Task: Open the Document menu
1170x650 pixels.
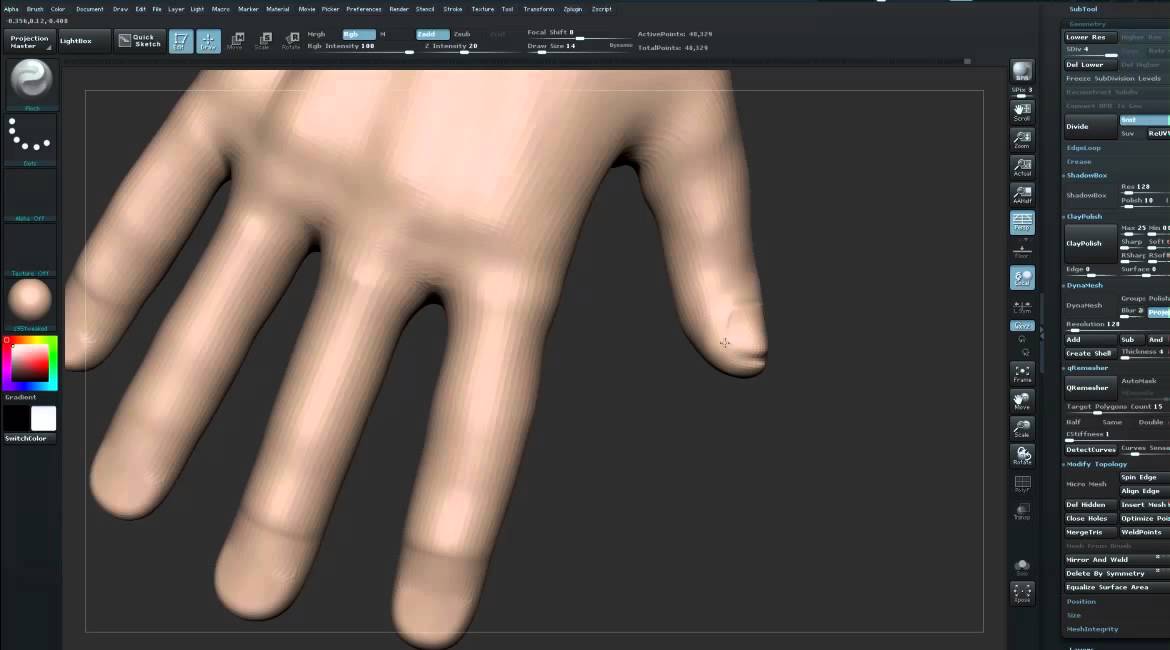Action: (x=89, y=9)
